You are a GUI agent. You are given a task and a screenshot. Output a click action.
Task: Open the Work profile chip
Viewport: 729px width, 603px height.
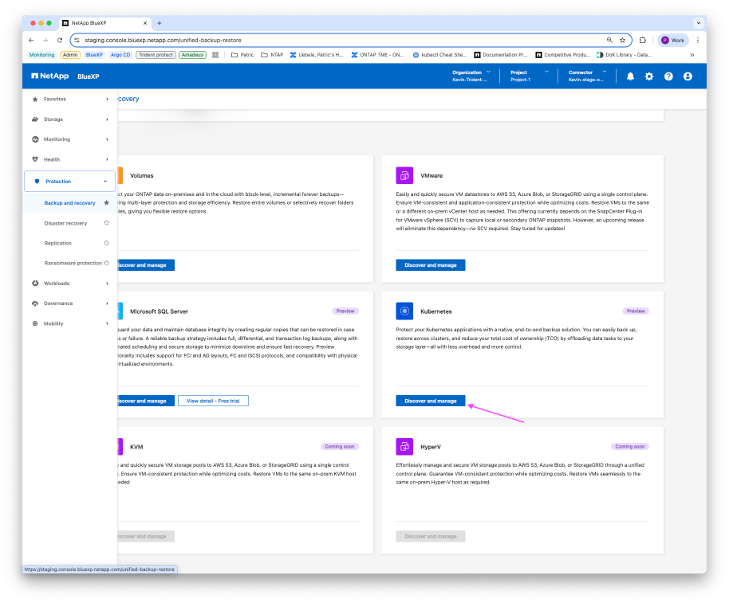click(673, 40)
